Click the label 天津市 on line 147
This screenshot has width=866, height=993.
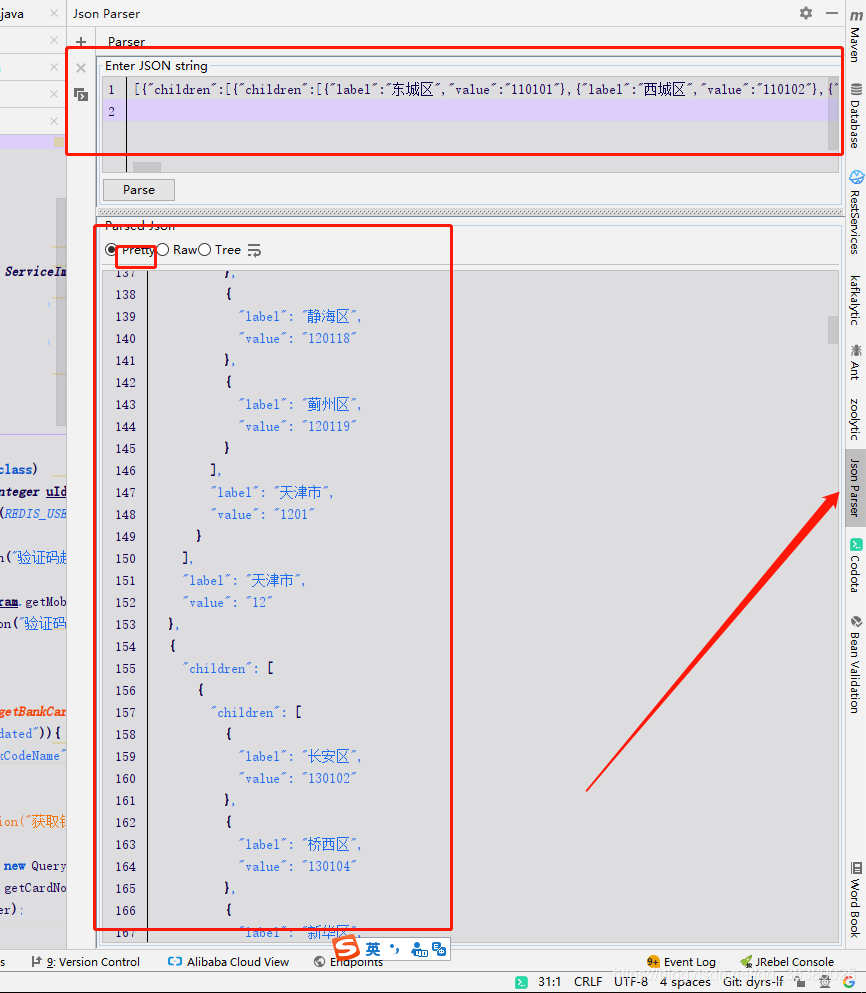[272, 492]
